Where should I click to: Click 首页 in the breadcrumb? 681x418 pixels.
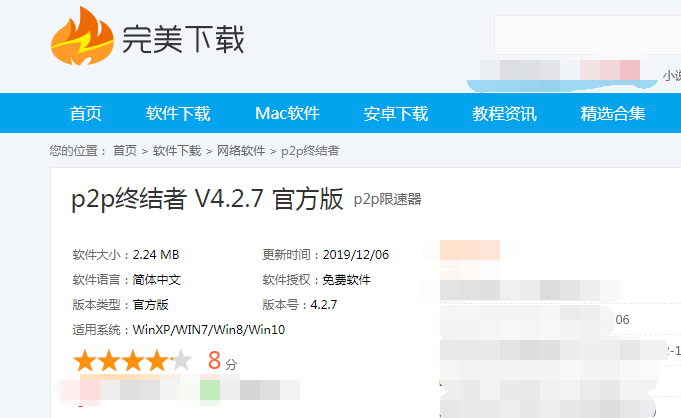125,151
